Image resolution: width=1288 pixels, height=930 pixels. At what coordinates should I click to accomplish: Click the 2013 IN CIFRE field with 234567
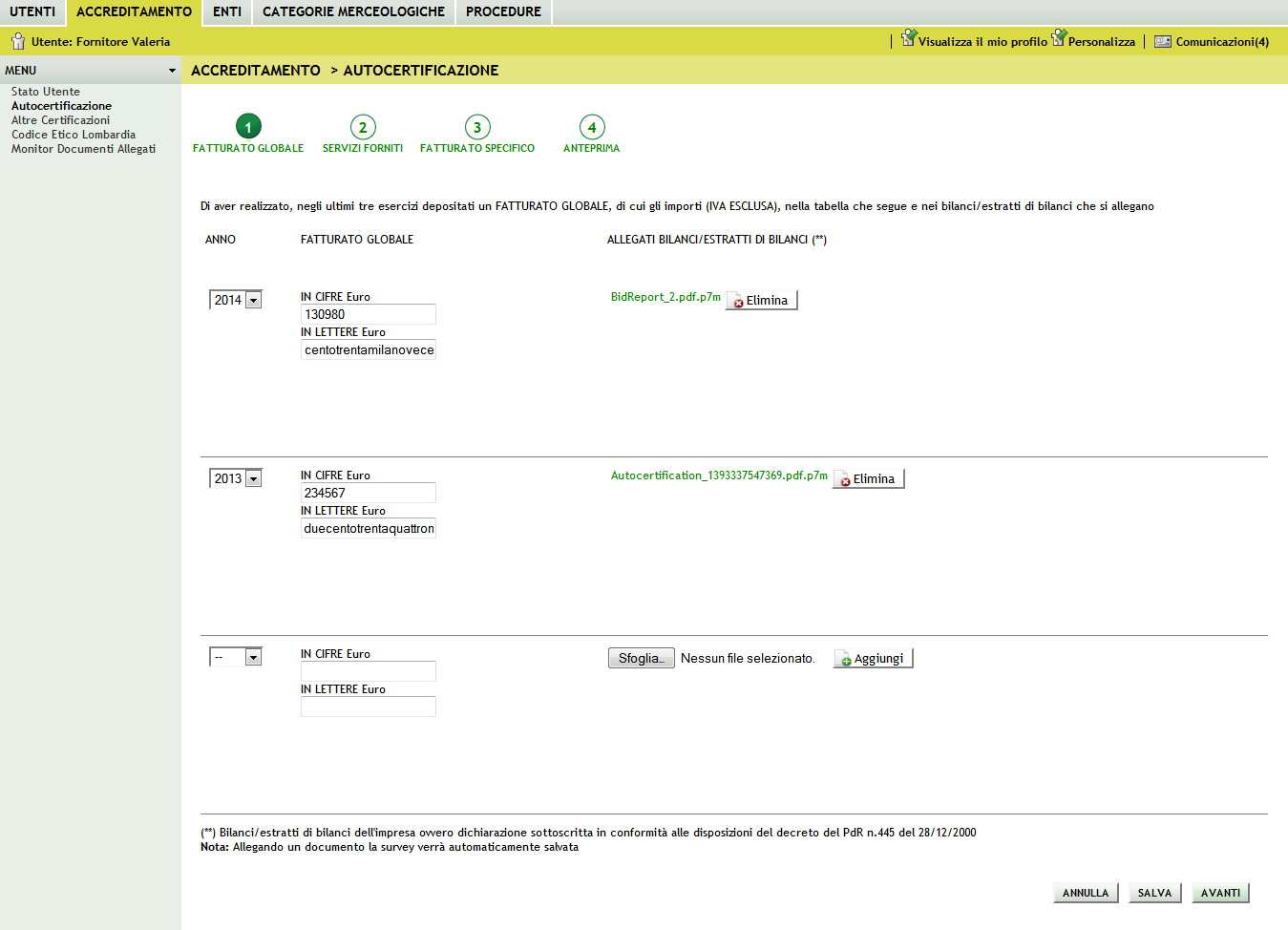click(x=369, y=493)
